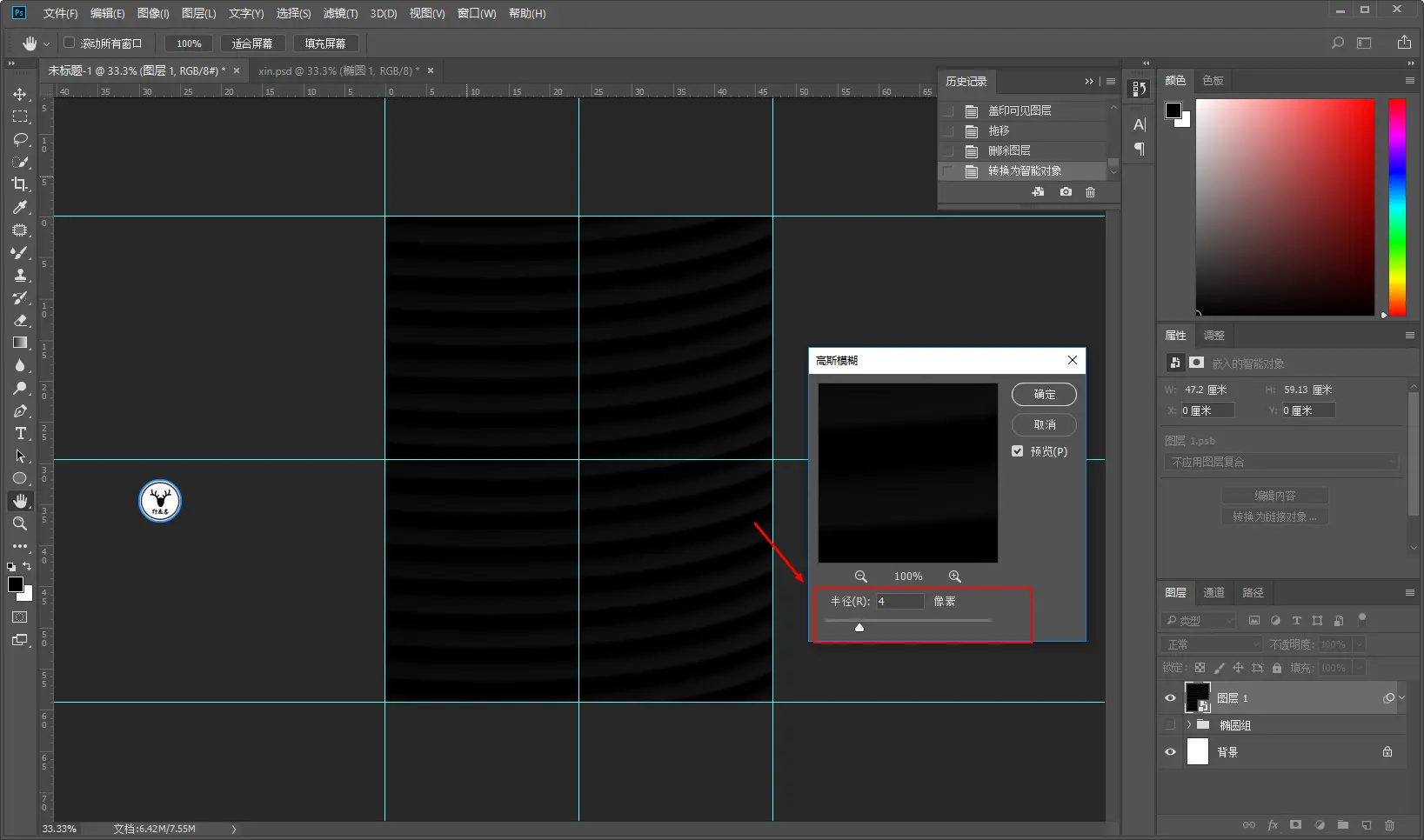Expand the 椭圆组 layer group
This screenshot has width=1424, height=840.
(x=1188, y=725)
